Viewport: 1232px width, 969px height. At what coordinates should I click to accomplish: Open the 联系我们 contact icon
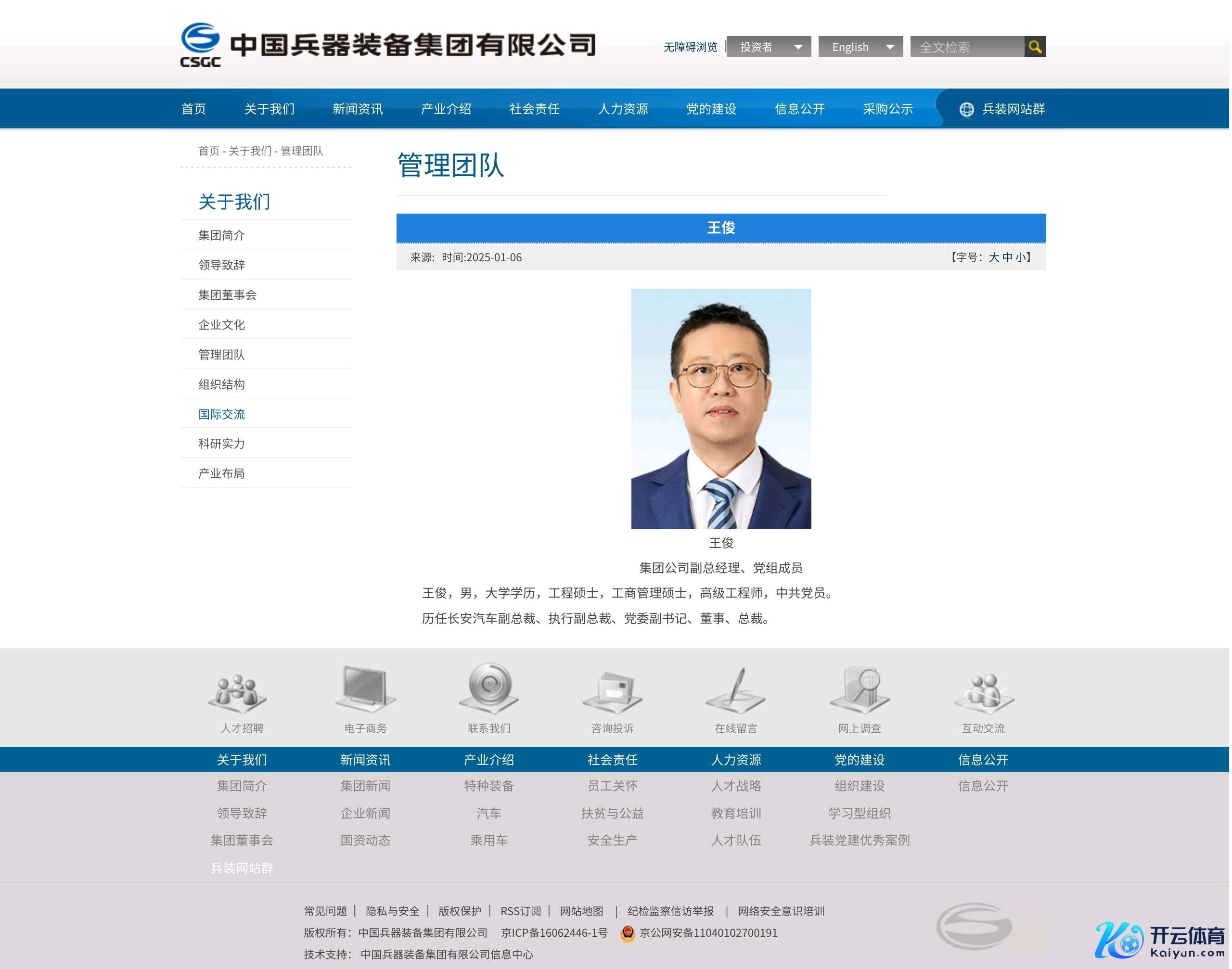point(490,688)
